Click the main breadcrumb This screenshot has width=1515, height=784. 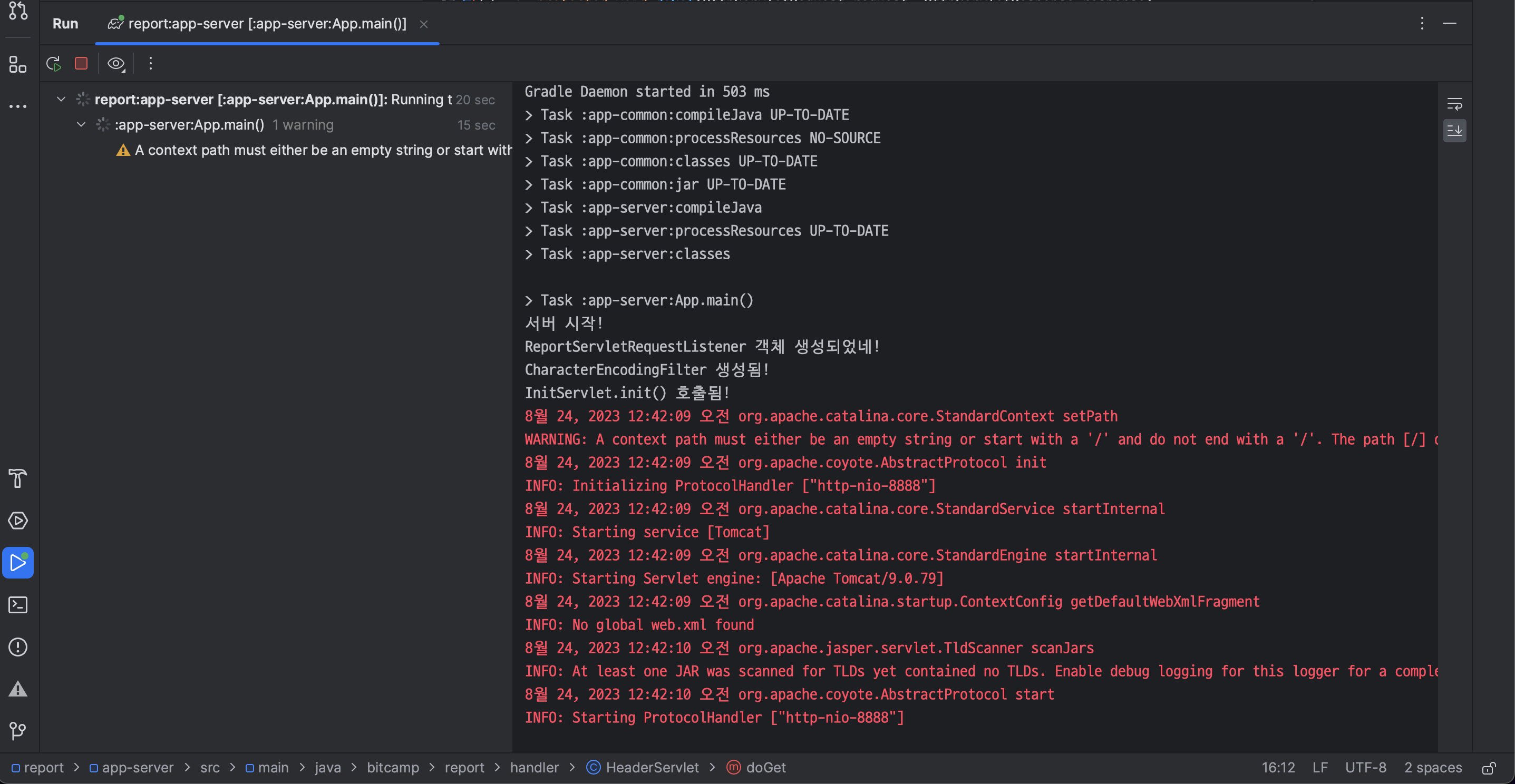267,768
